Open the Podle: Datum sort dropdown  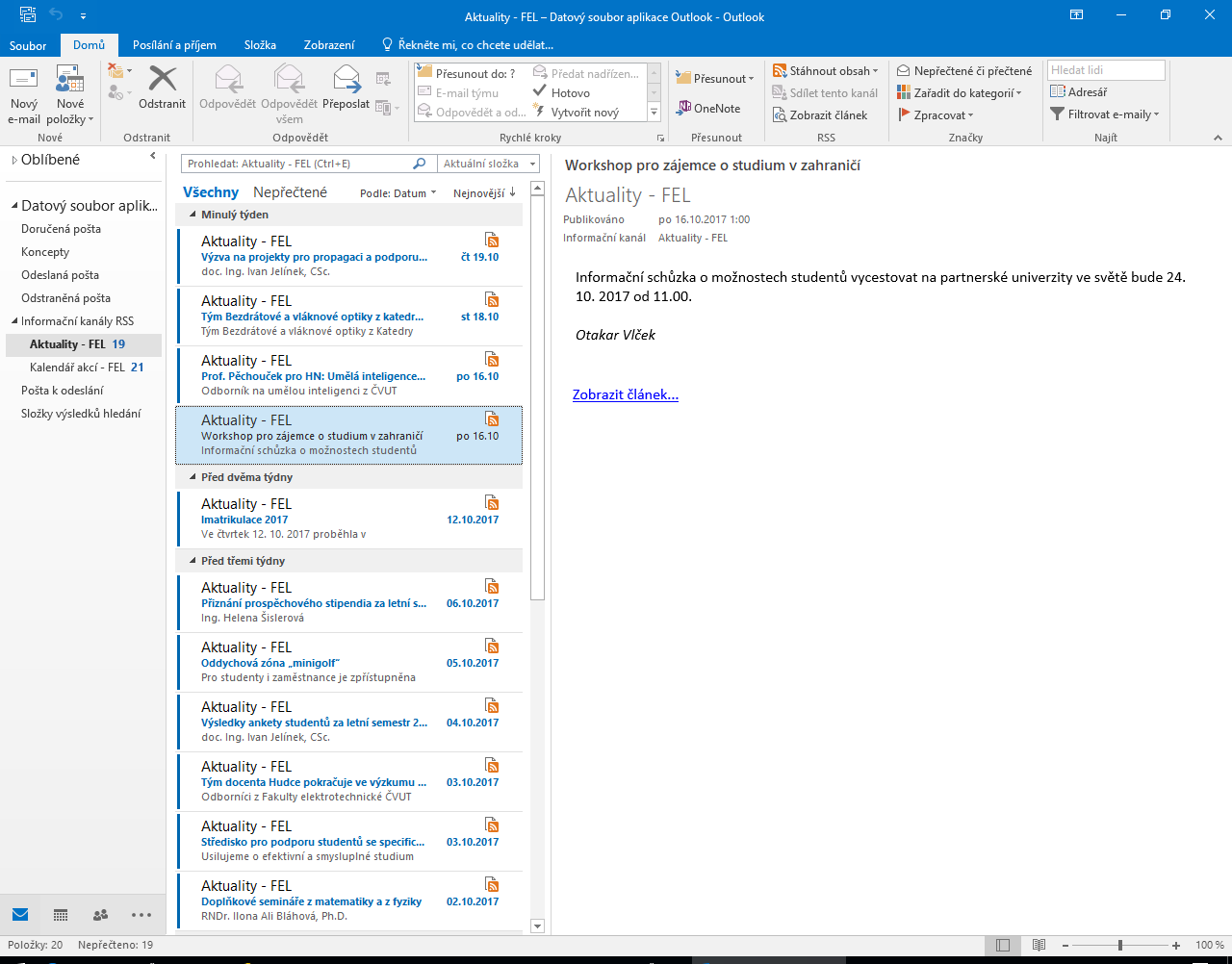398,193
